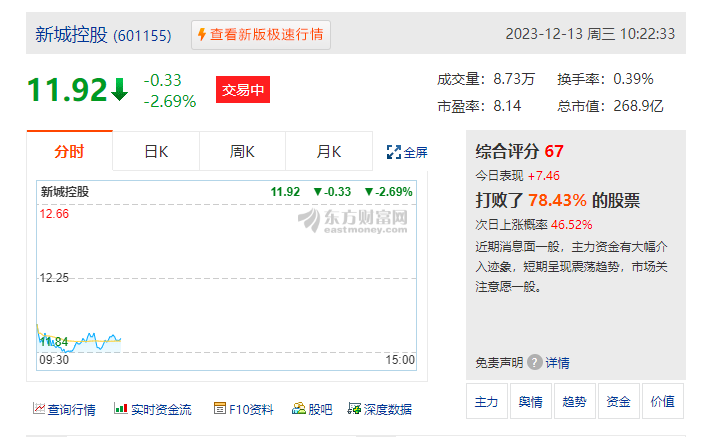
Task: Click the 15:00 time axis label
Action: pos(400,360)
